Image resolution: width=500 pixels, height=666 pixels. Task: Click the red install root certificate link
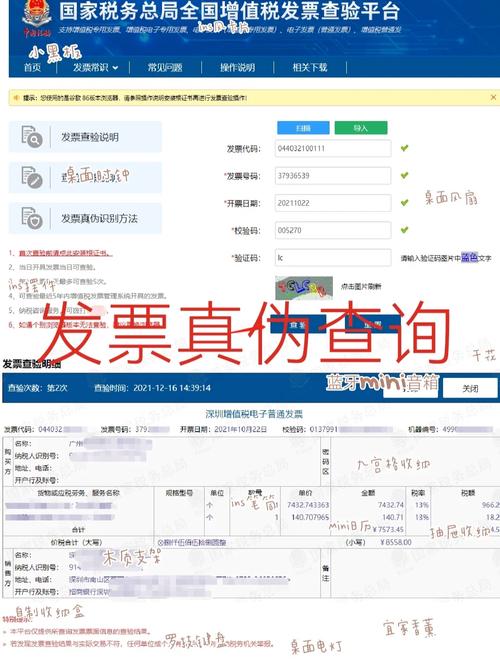pyautogui.click(x=65, y=253)
